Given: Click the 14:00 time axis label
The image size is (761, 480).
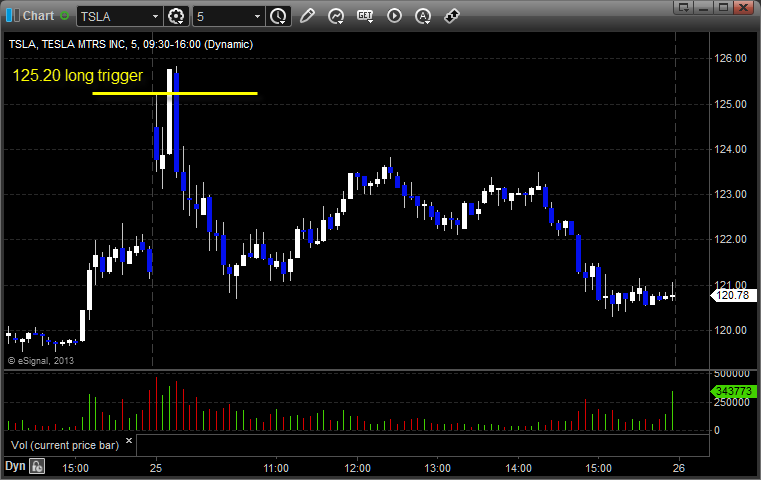Looking at the screenshot, I should pyautogui.click(x=518, y=468).
